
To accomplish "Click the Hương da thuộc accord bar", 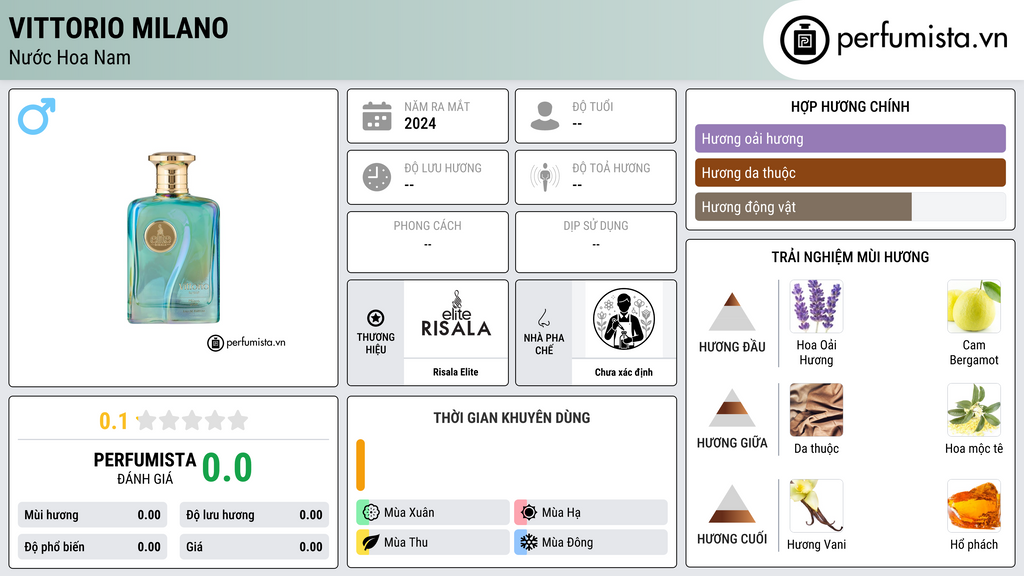I will pos(850,172).
